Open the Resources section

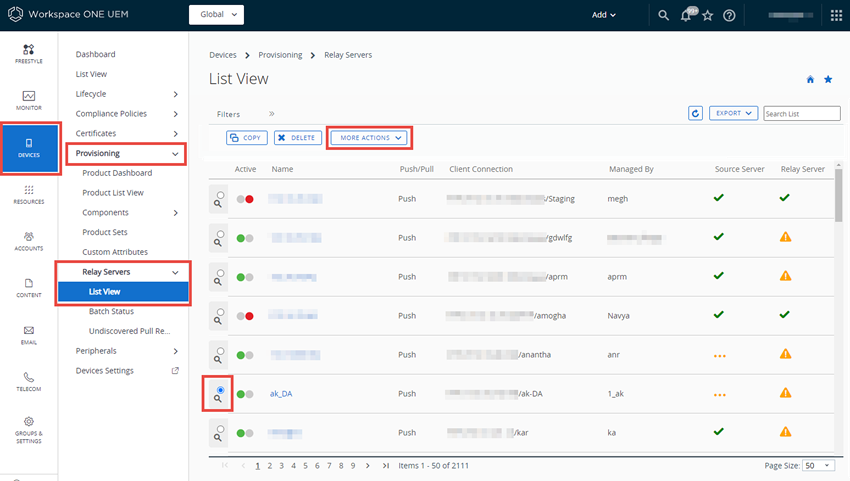coord(29,194)
